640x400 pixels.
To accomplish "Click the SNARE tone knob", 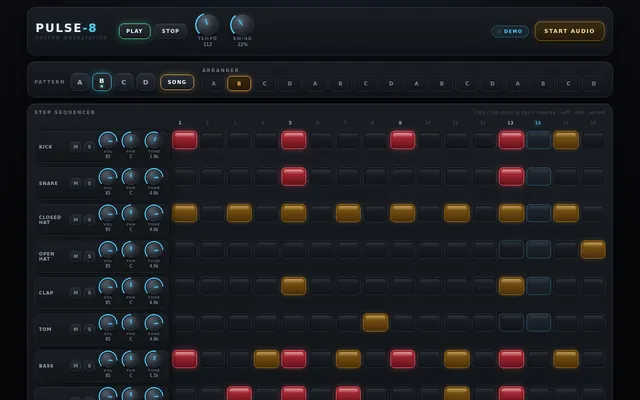I will pyautogui.click(x=154, y=178).
